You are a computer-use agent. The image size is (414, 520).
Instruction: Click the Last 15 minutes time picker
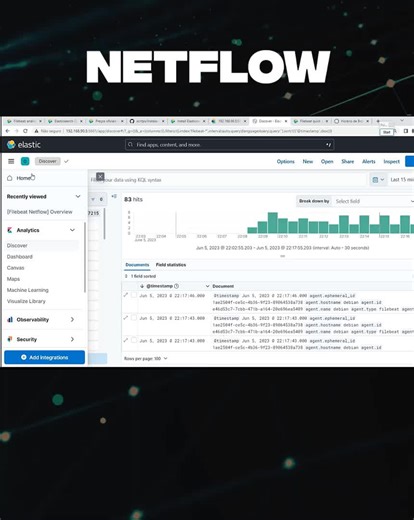pos(402,180)
